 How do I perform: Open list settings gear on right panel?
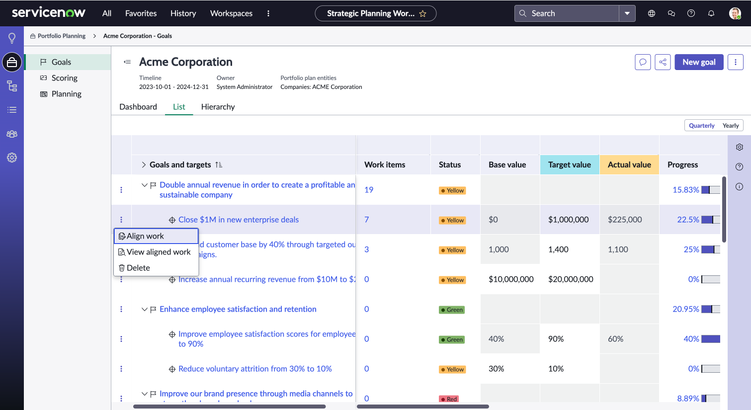coord(740,147)
